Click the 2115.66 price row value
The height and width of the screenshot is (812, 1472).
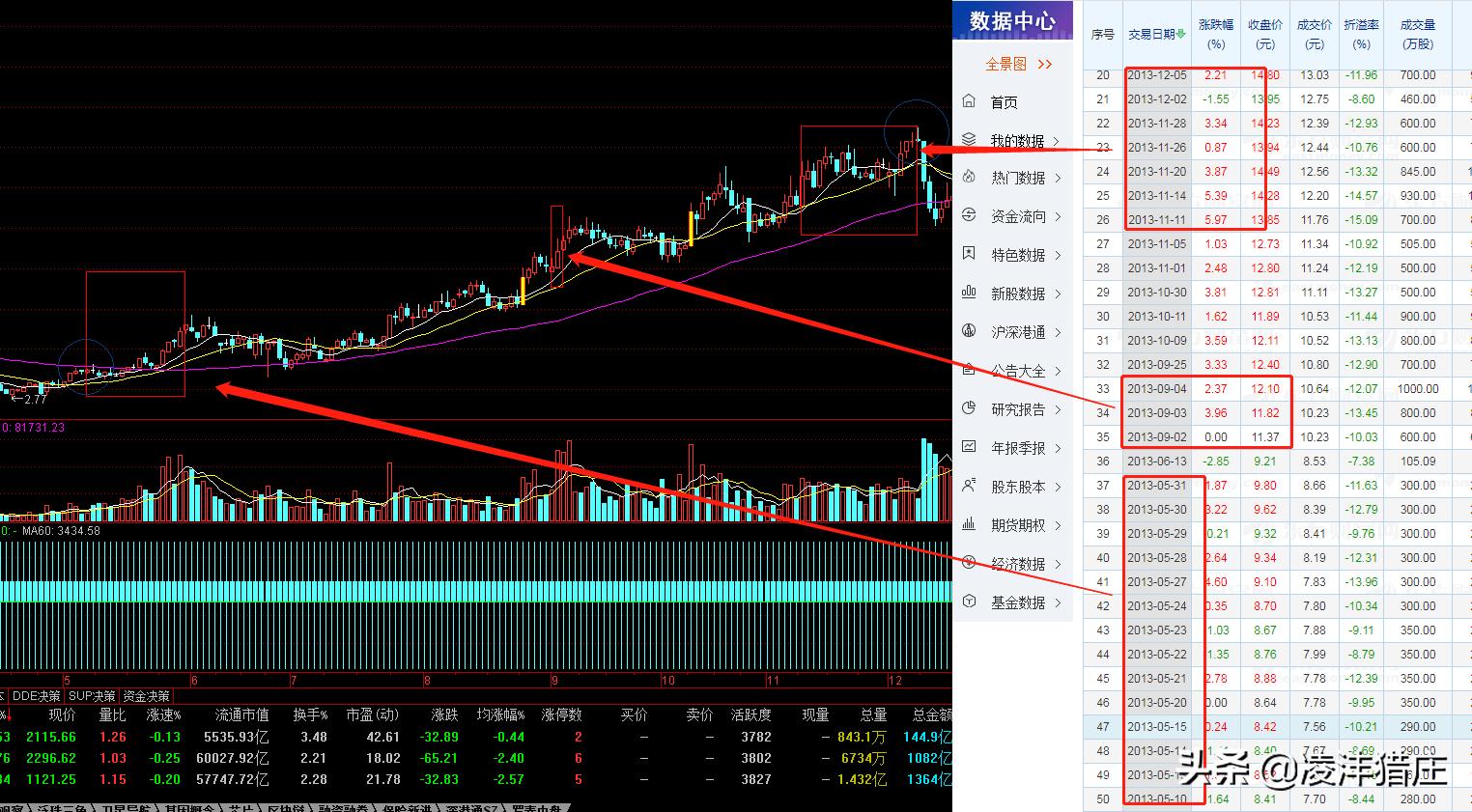50,738
